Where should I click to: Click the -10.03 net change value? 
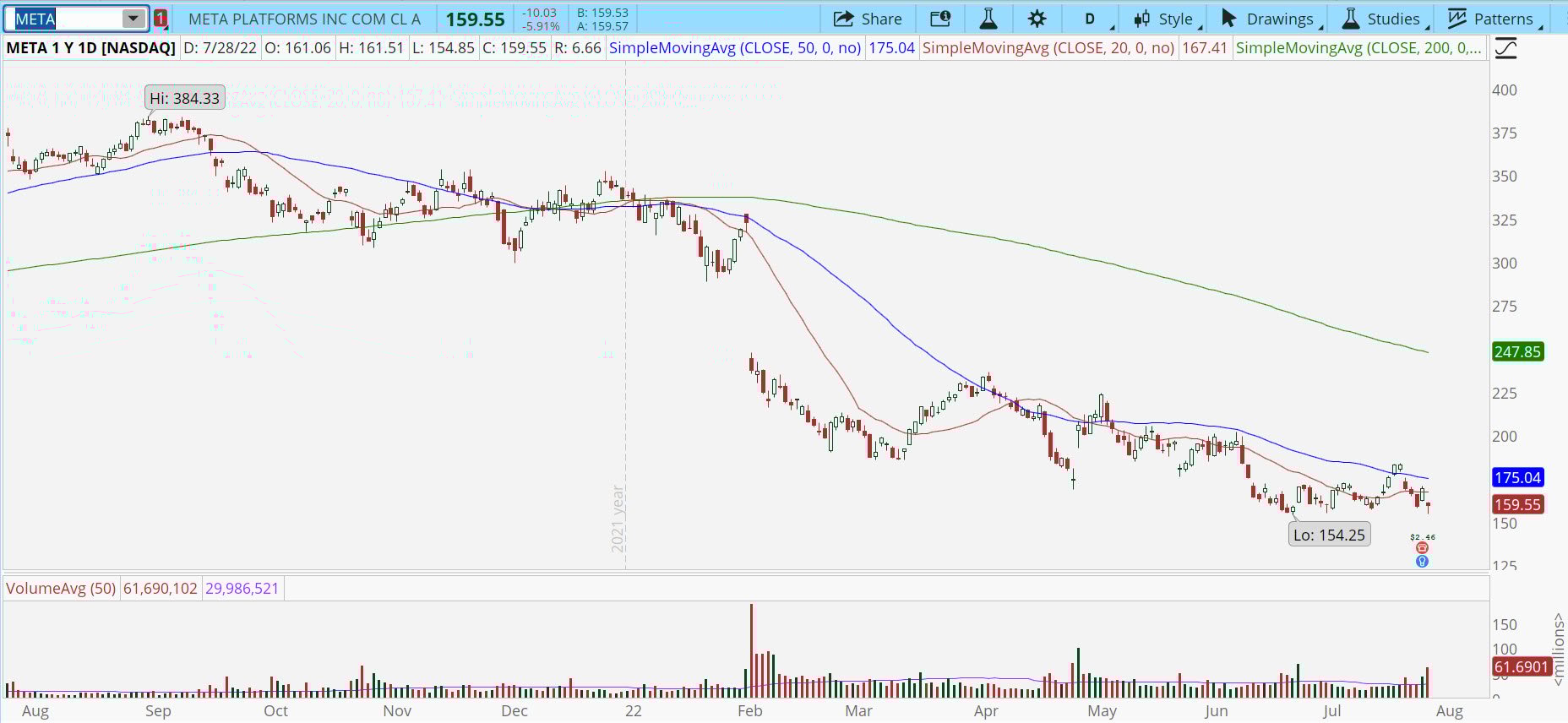tap(539, 13)
